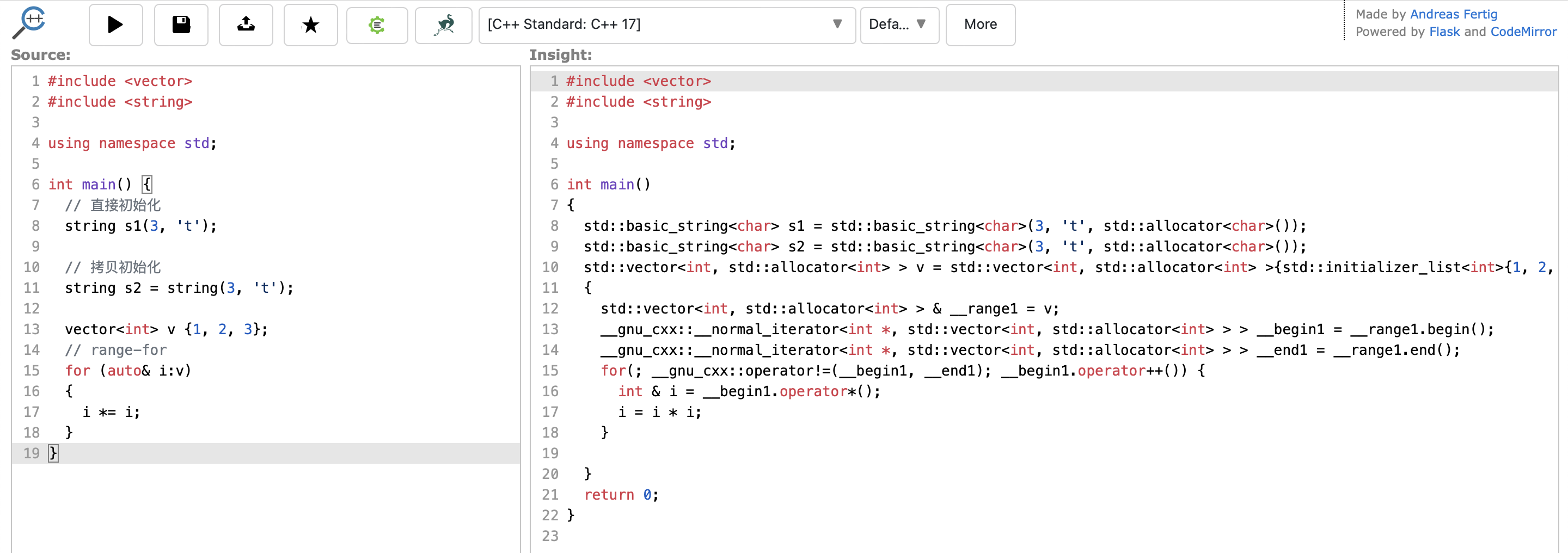1568x553 pixels.
Task: Click source line 'using namespace std;'
Action: tap(132, 143)
